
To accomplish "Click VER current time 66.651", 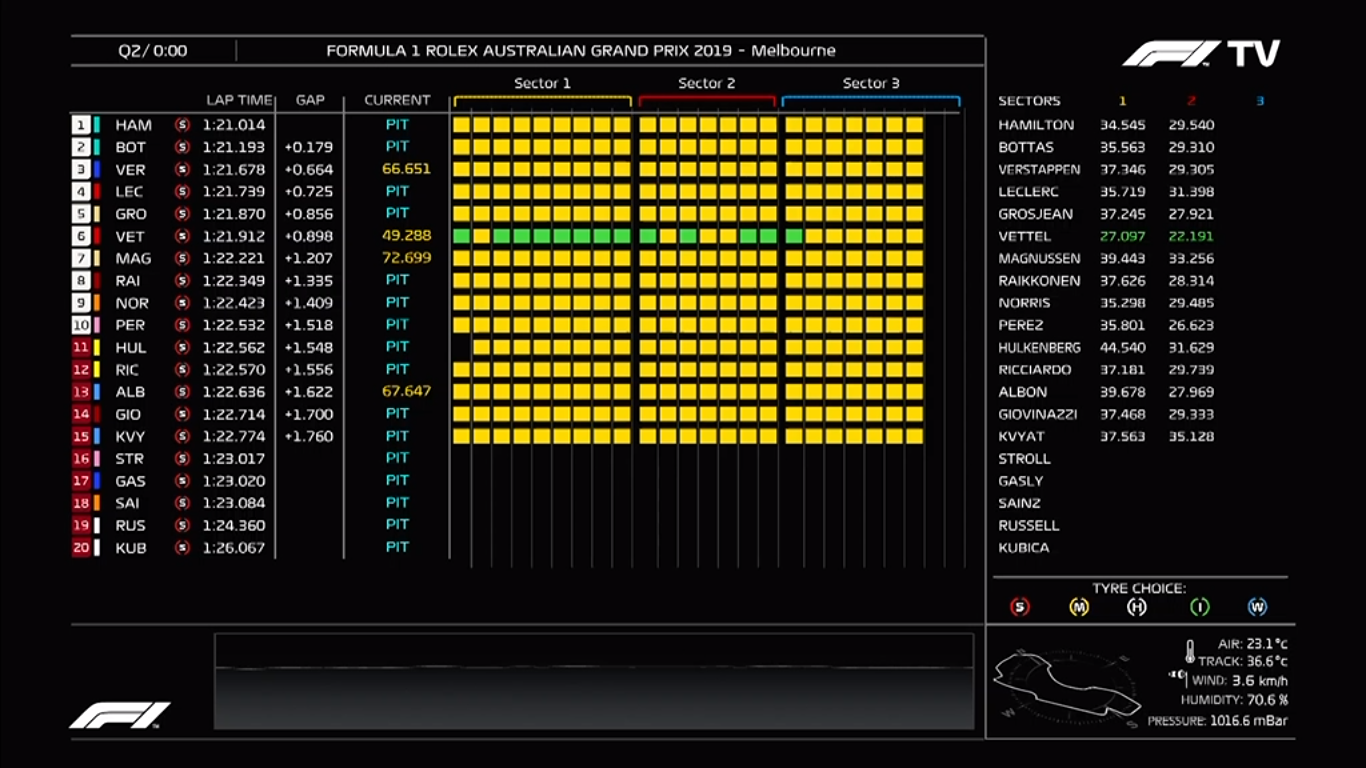I will point(406,169).
